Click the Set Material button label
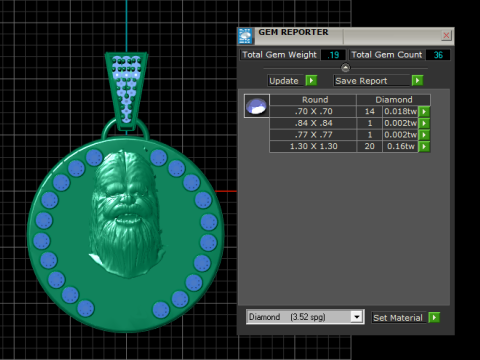 398,318
